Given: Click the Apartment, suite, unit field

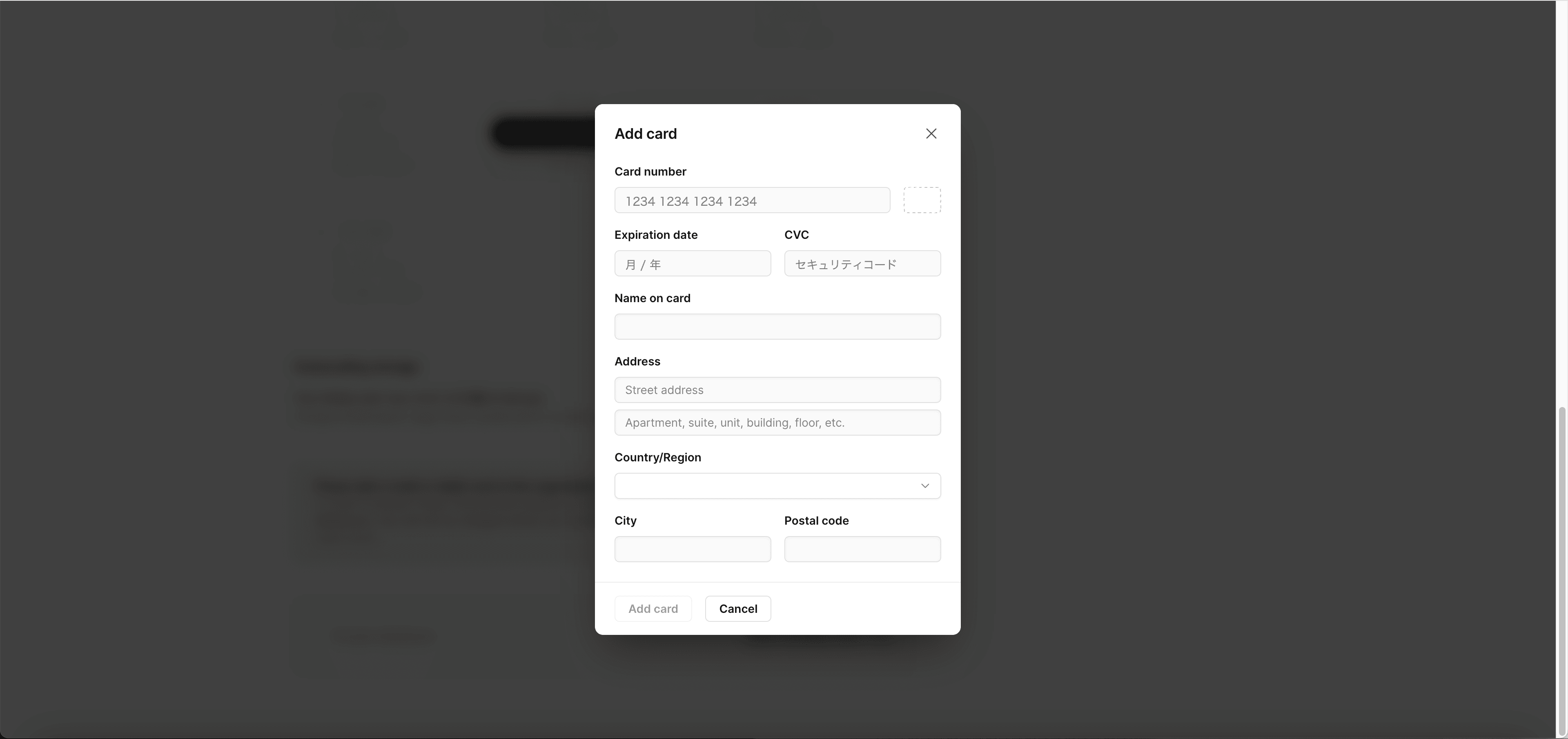Looking at the screenshot, I should pyautogui.click(x=777, y=423).
